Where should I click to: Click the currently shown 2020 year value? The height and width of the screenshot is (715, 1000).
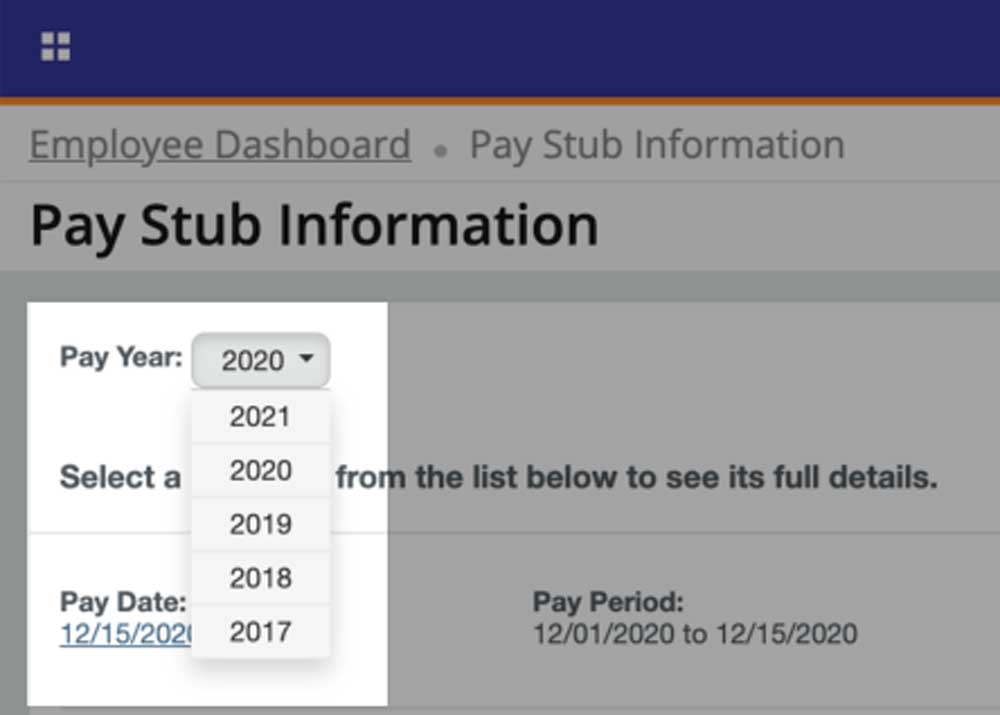(x=255, y=361)
